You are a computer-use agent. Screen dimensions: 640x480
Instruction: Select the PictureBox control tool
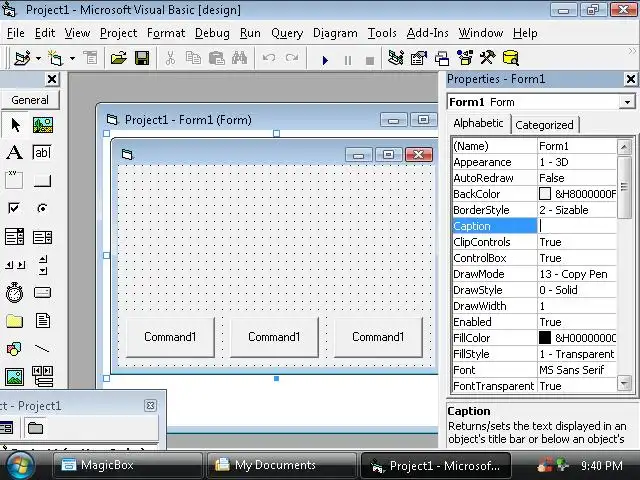(x=42, y=125)
